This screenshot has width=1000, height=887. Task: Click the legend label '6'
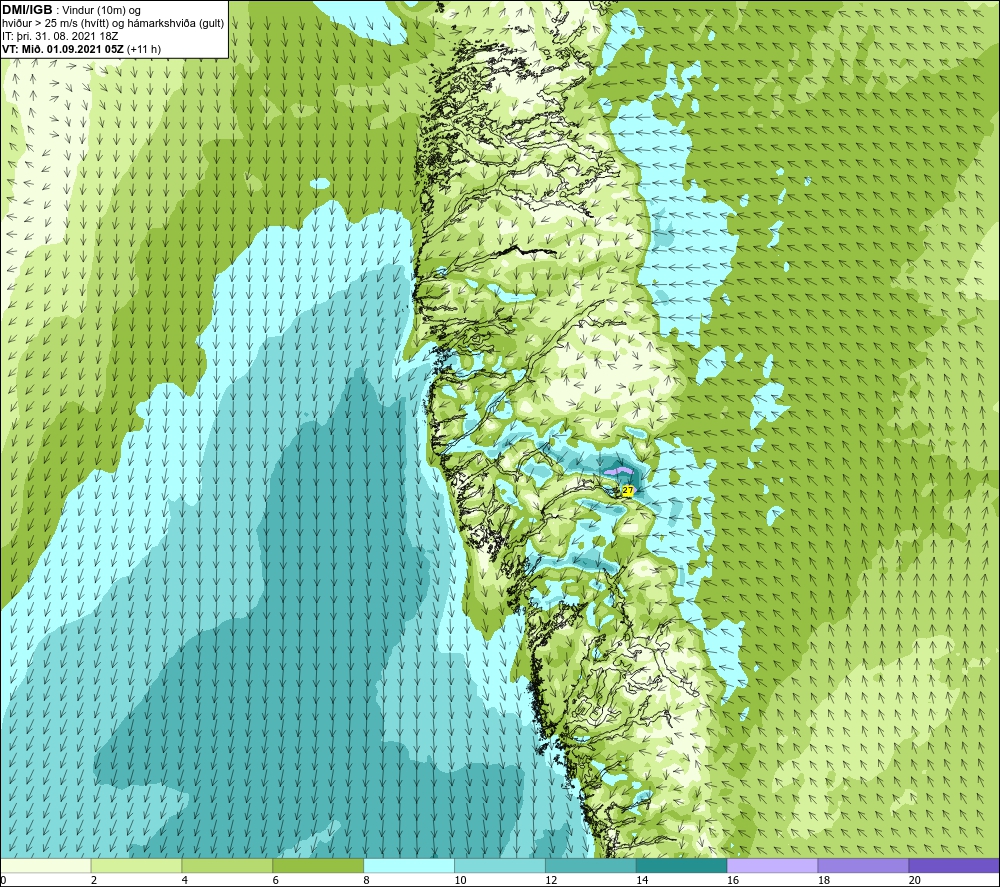(276, 881)
